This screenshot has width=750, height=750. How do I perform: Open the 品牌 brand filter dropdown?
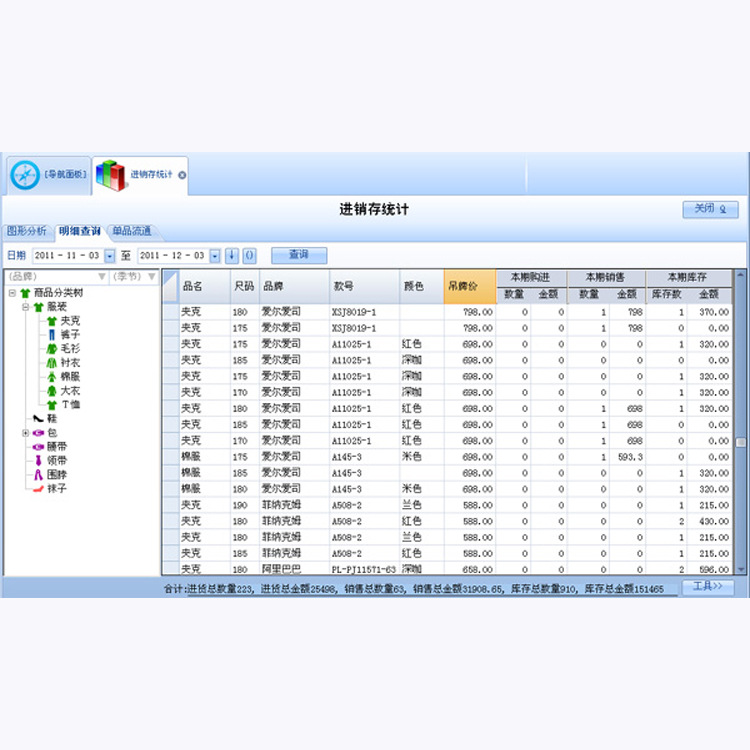(101, 276)
